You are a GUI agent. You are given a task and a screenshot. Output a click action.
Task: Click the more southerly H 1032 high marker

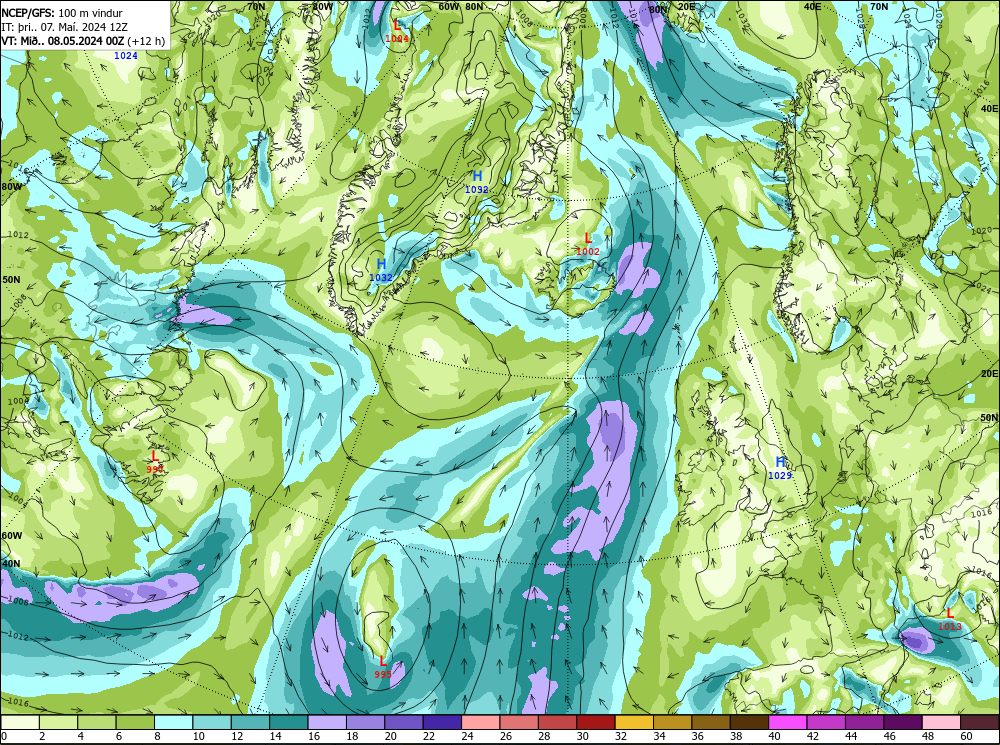[x=381, y=270]
